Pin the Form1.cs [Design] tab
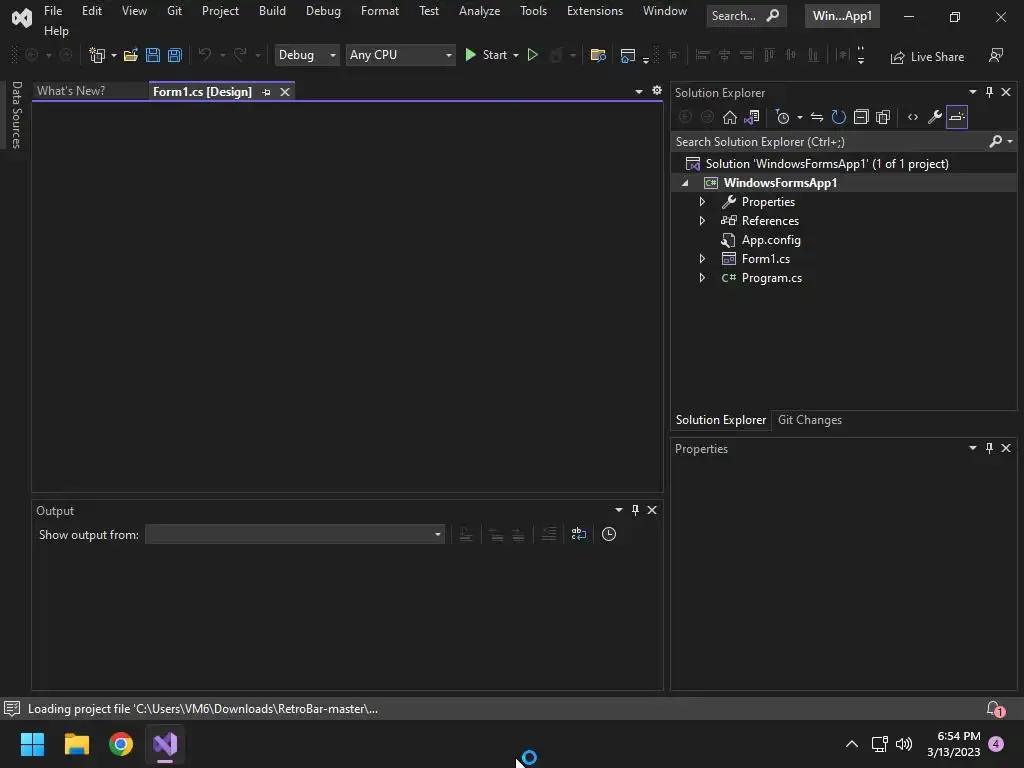This screenshot has height=768, width=1024. (266, 92)
